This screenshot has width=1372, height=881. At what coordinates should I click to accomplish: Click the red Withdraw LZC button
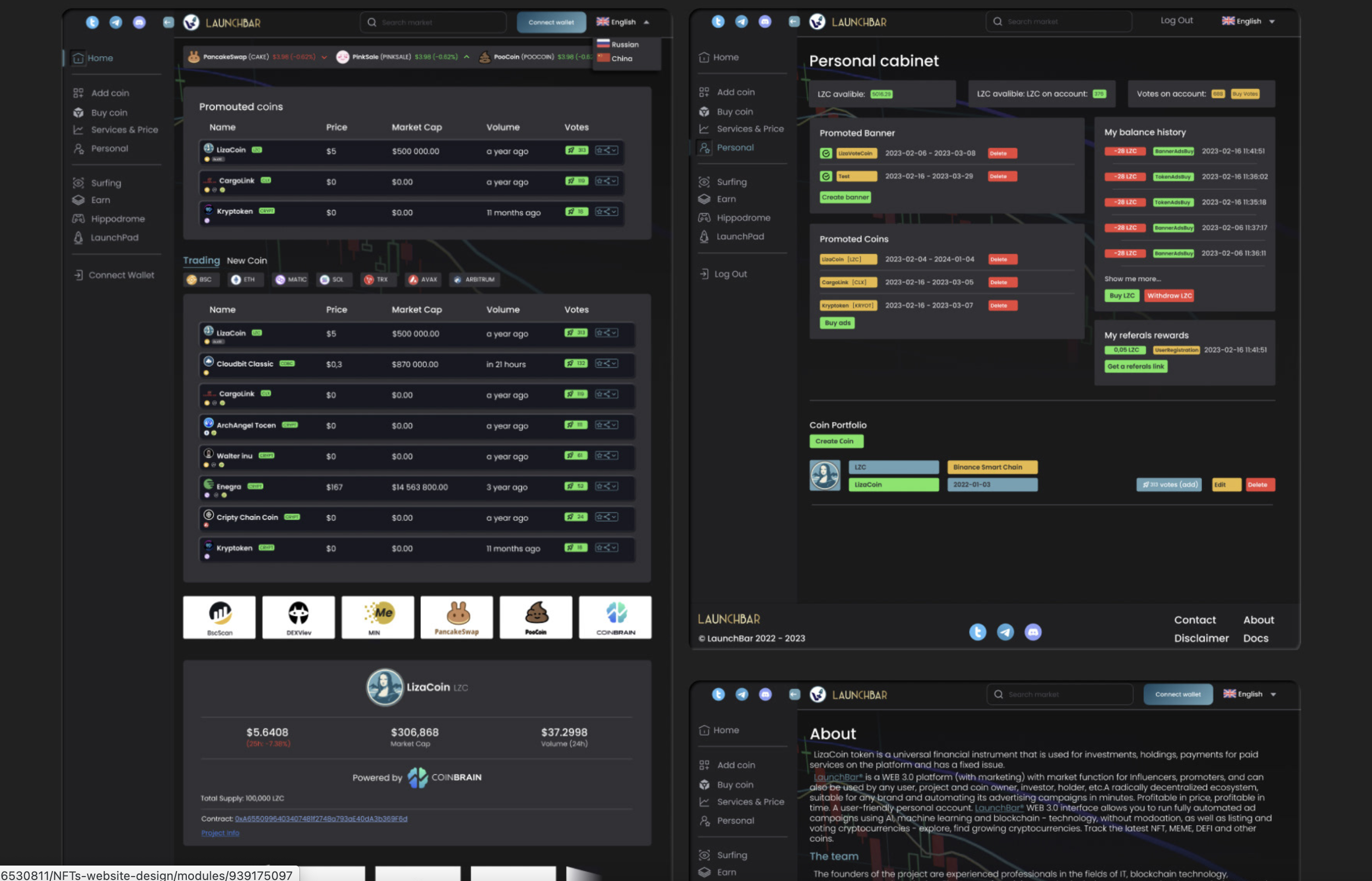tap(1170, 296)
